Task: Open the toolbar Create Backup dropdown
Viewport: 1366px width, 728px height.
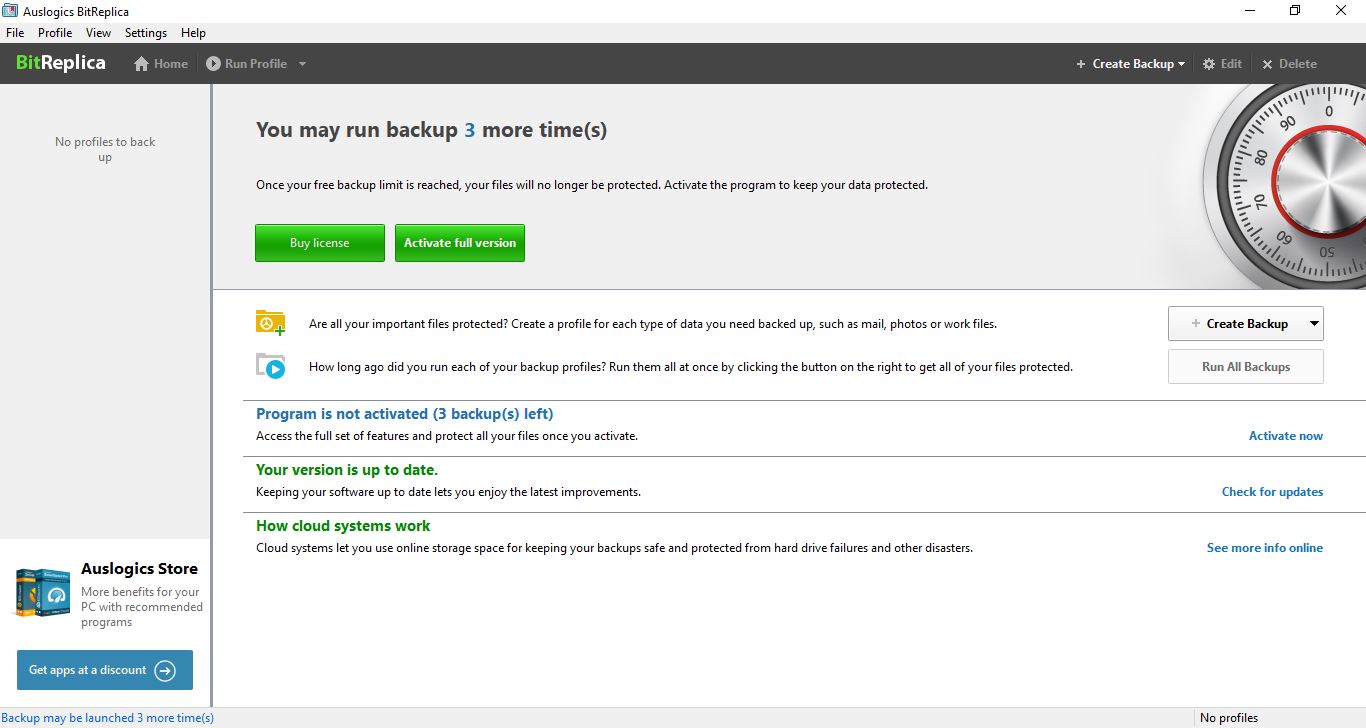Action: tap(1130, 63)
